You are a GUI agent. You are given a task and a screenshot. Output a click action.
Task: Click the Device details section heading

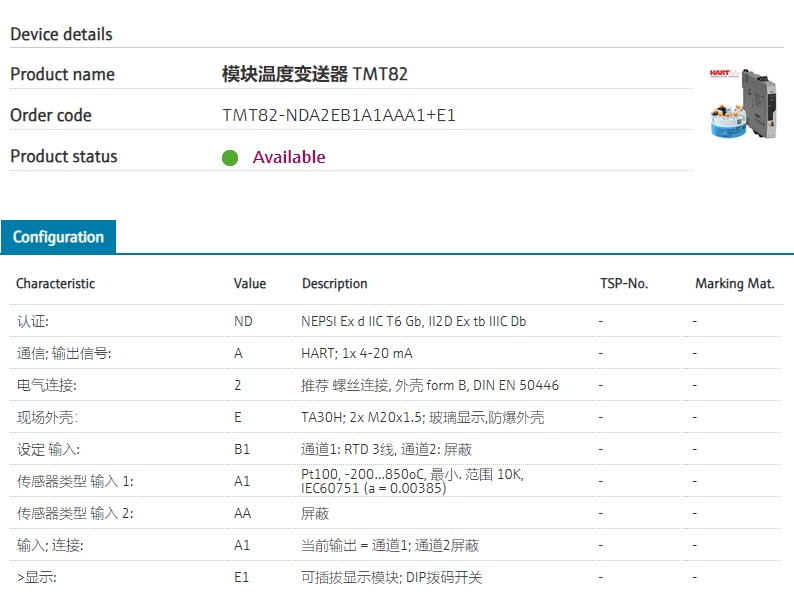[x=61, y=34]
